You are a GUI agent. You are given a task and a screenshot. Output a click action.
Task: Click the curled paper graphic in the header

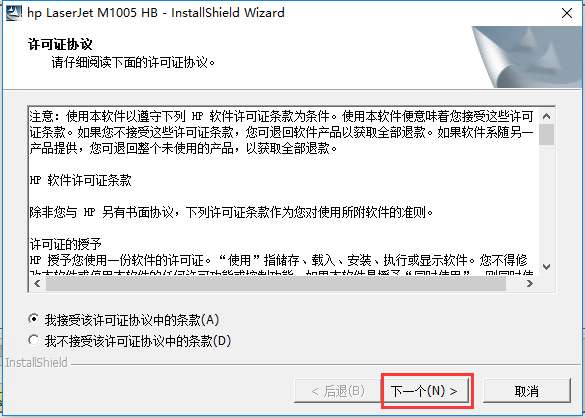pos(527,57)
